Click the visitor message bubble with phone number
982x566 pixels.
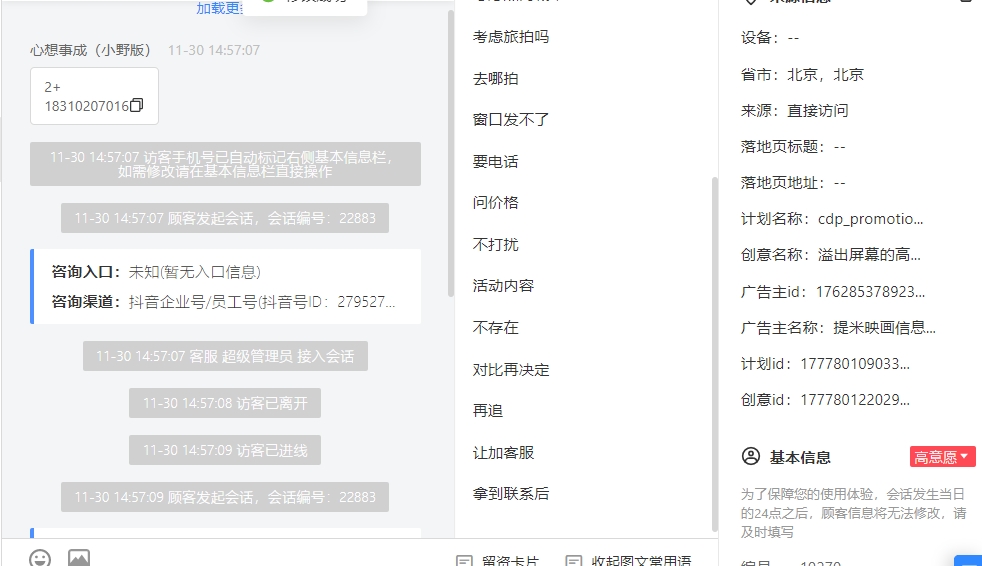tap(94, 96)
